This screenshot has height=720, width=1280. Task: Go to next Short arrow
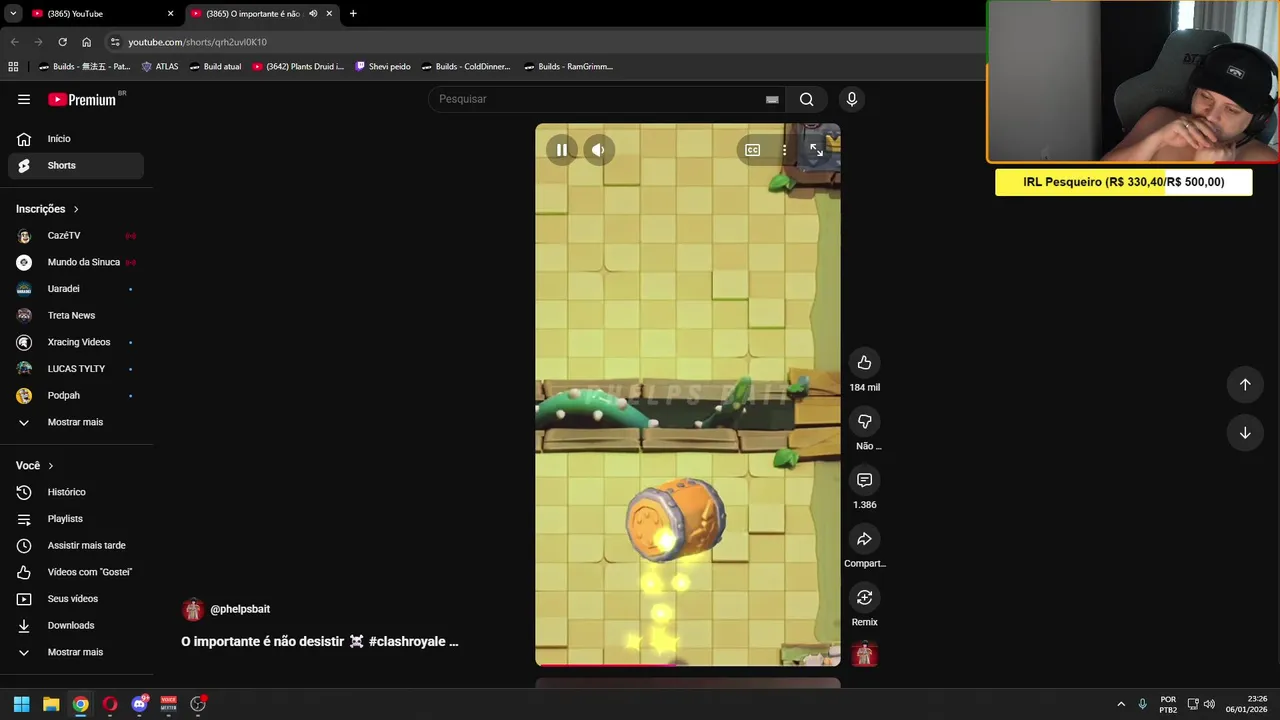click(x=1245, y=433)
